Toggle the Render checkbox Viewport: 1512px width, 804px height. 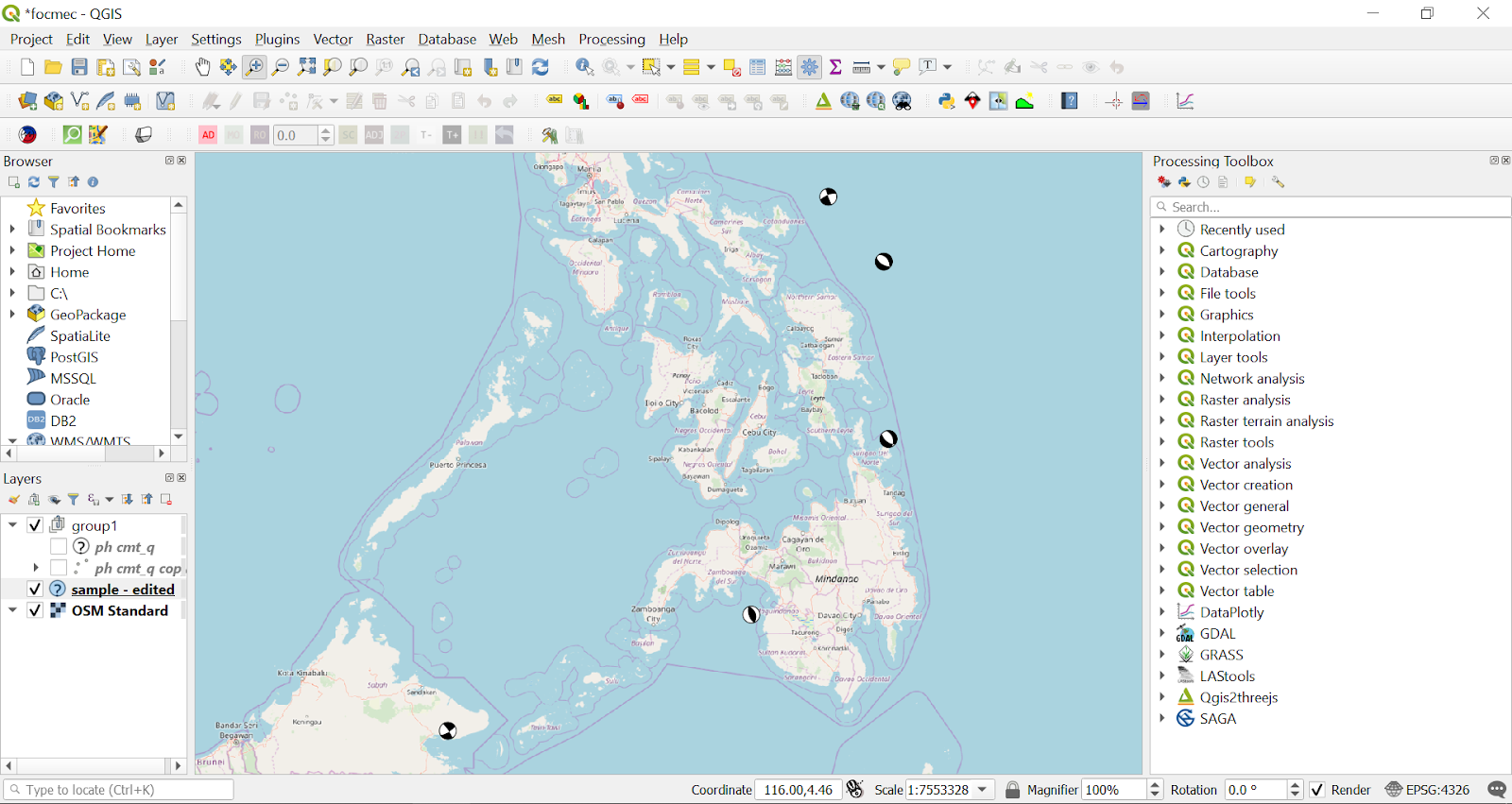click(x=1317, y=790)
